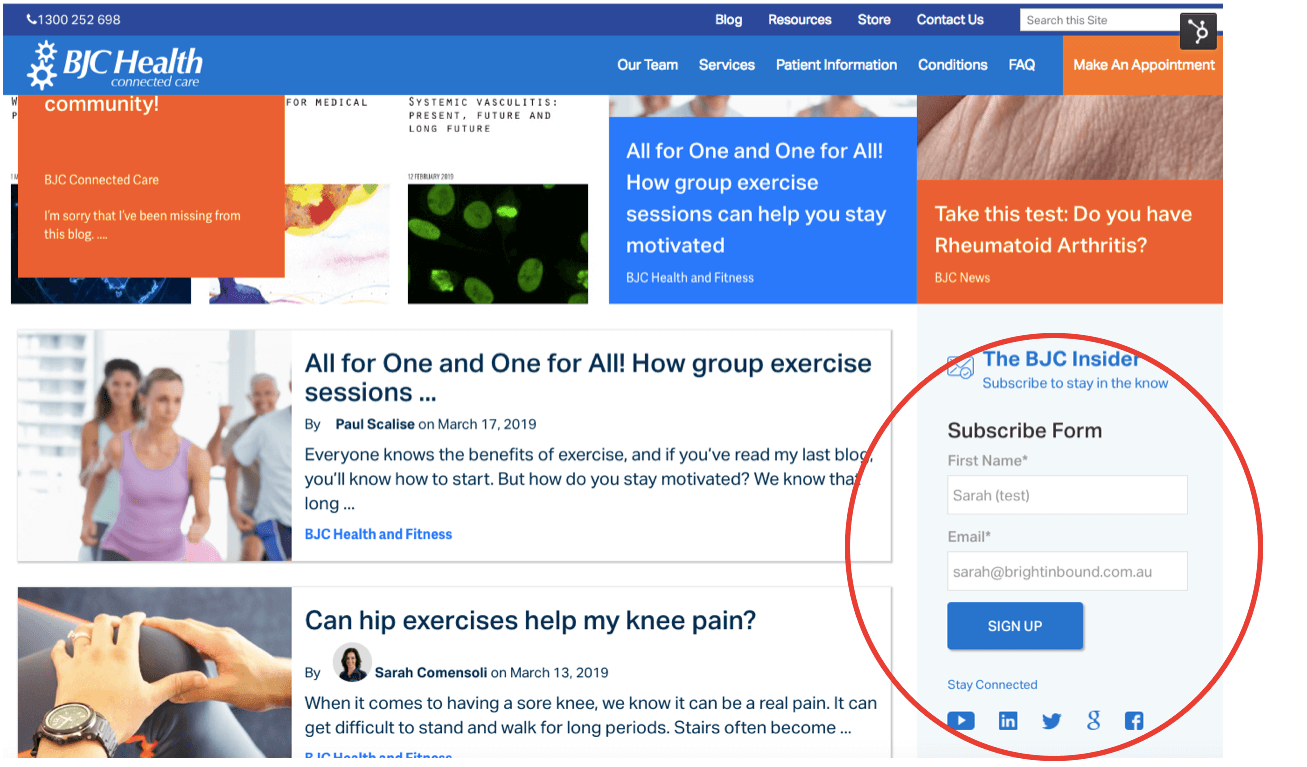Open the Services navigation item
This screenshot has width=1307, height=767.
tap(727, 65)
